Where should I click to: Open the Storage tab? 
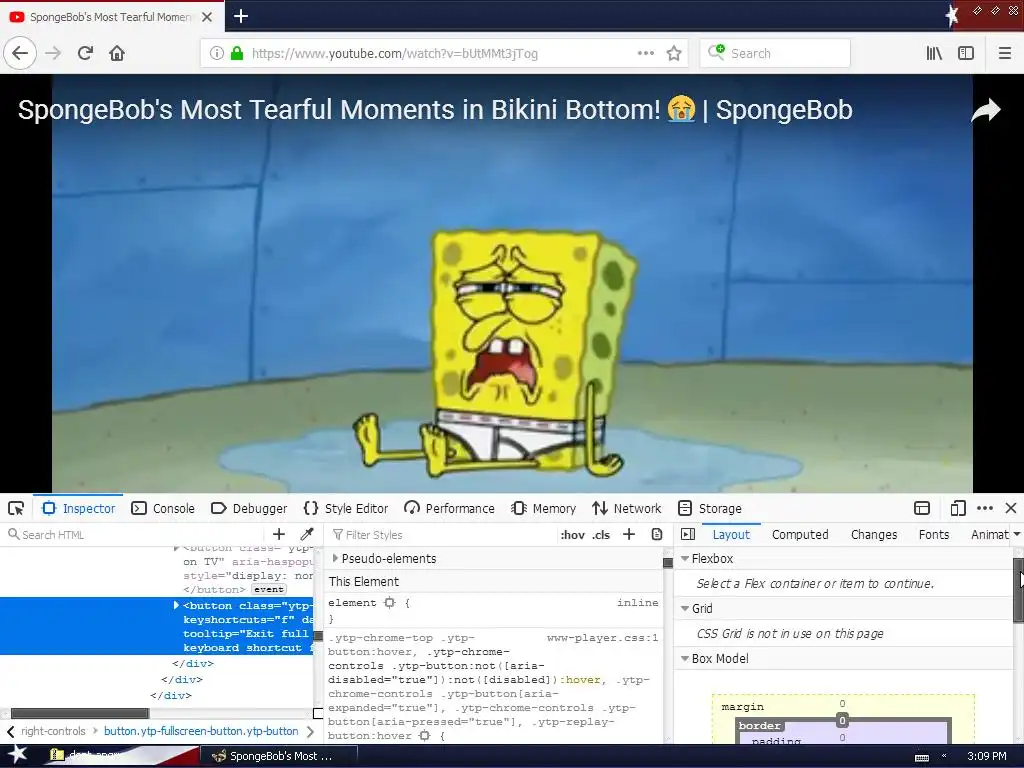pos(710,508)
